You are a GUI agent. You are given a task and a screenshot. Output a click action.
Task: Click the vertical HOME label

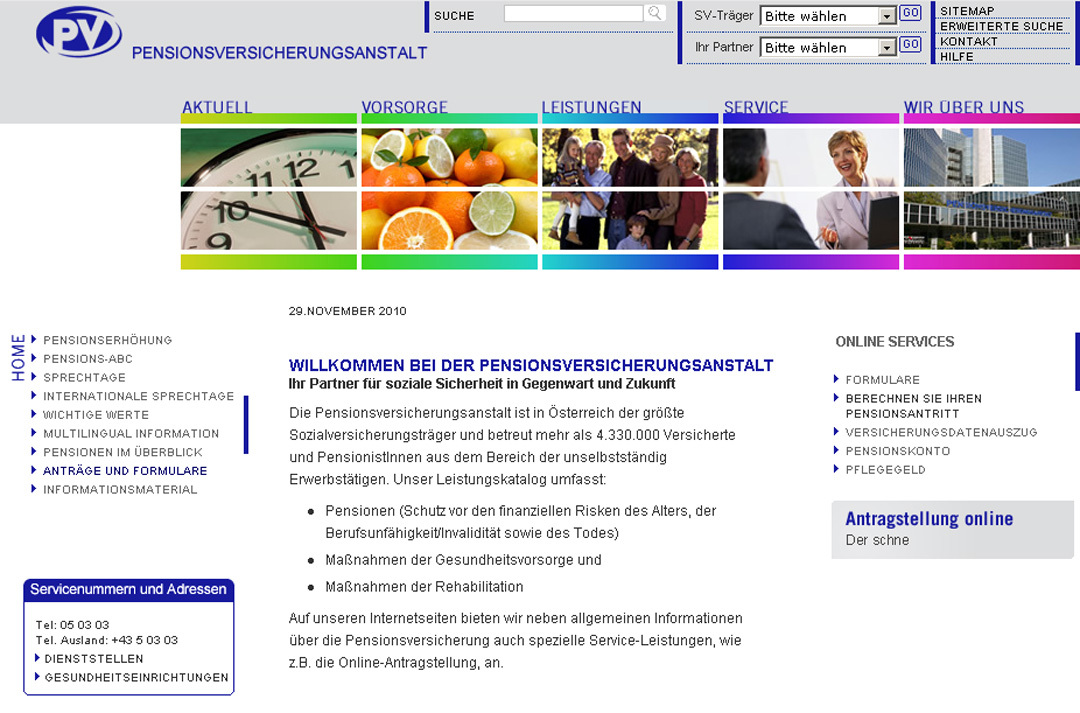[x=18, y=357]
